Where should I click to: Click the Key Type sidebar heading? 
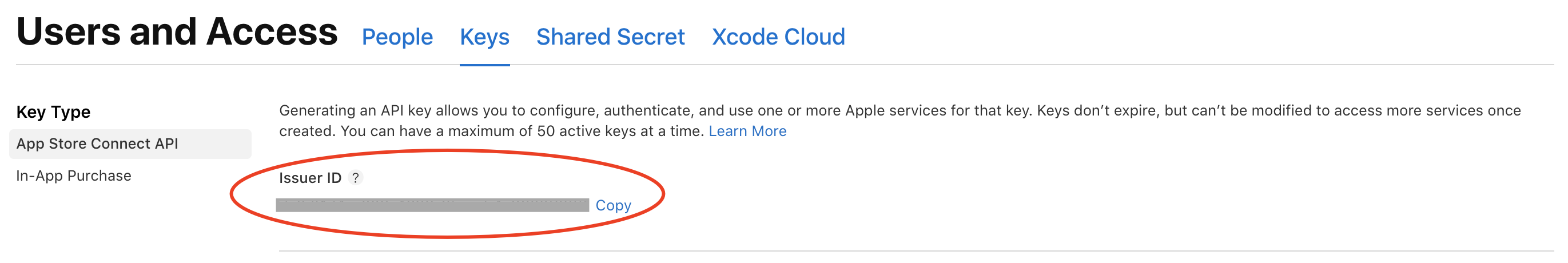coord(54,112)
